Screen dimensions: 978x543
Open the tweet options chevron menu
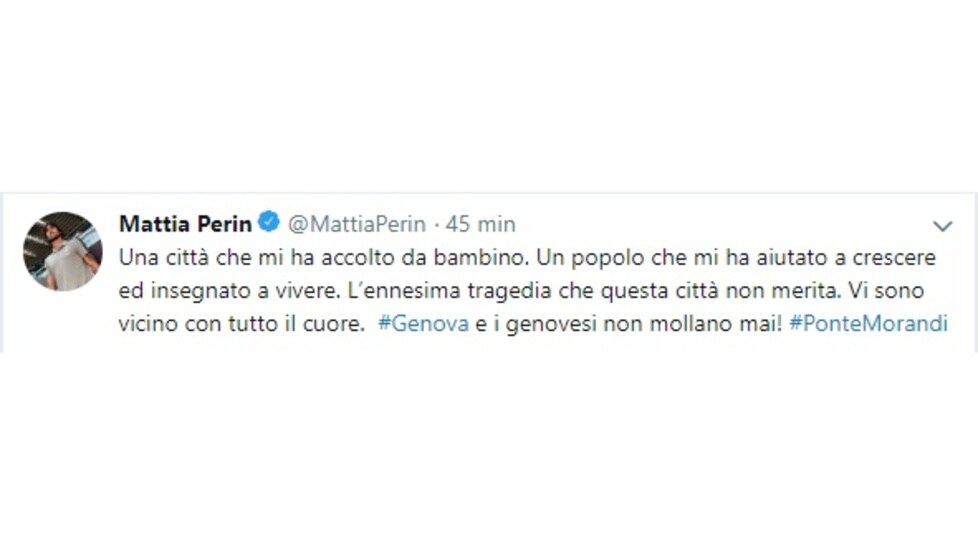(x=942, y=226)
